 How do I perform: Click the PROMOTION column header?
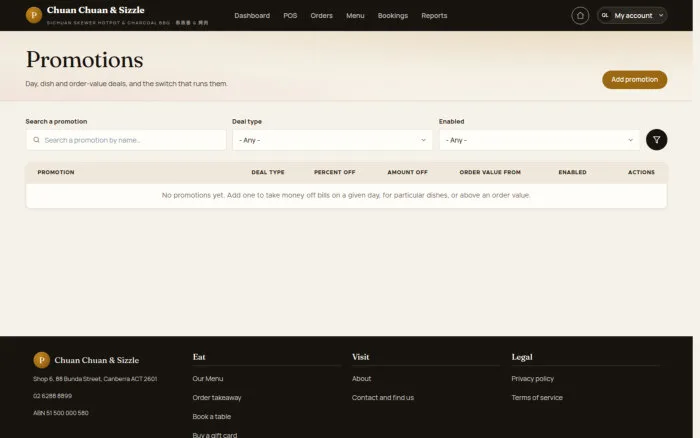pyautogui.click(x=56, y=172)
